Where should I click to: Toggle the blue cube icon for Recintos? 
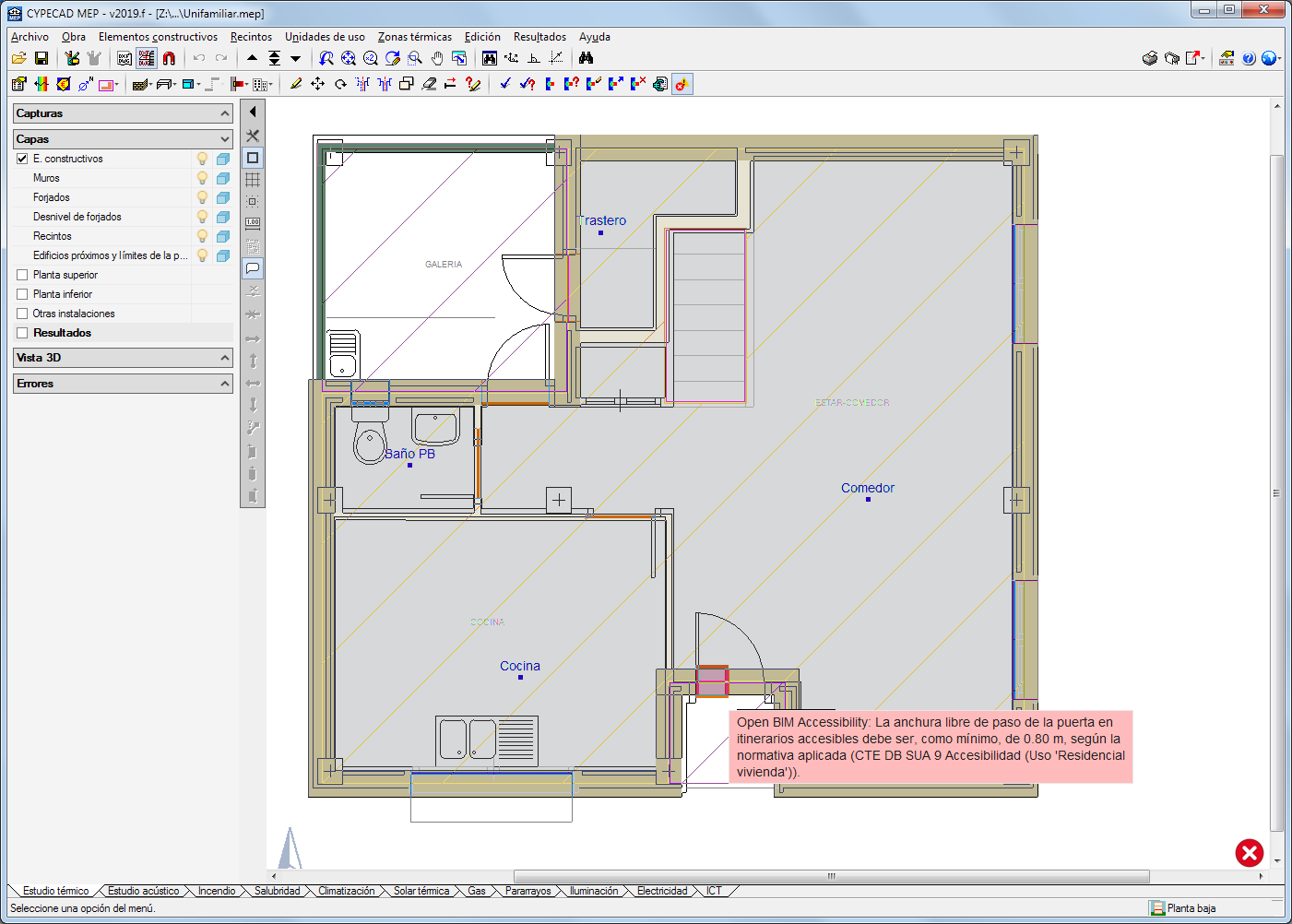223,236
